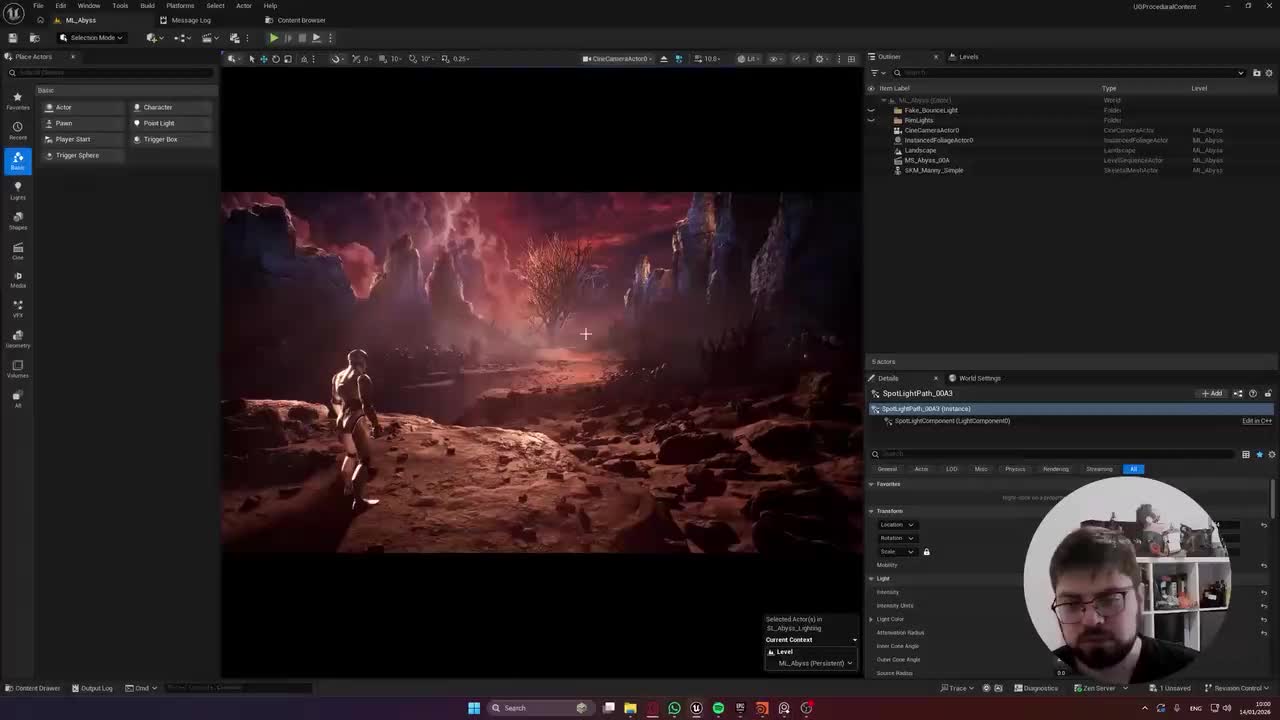Screen dimensions: 1280x720
Task: Open the Build menu
Action: (147, 6)
